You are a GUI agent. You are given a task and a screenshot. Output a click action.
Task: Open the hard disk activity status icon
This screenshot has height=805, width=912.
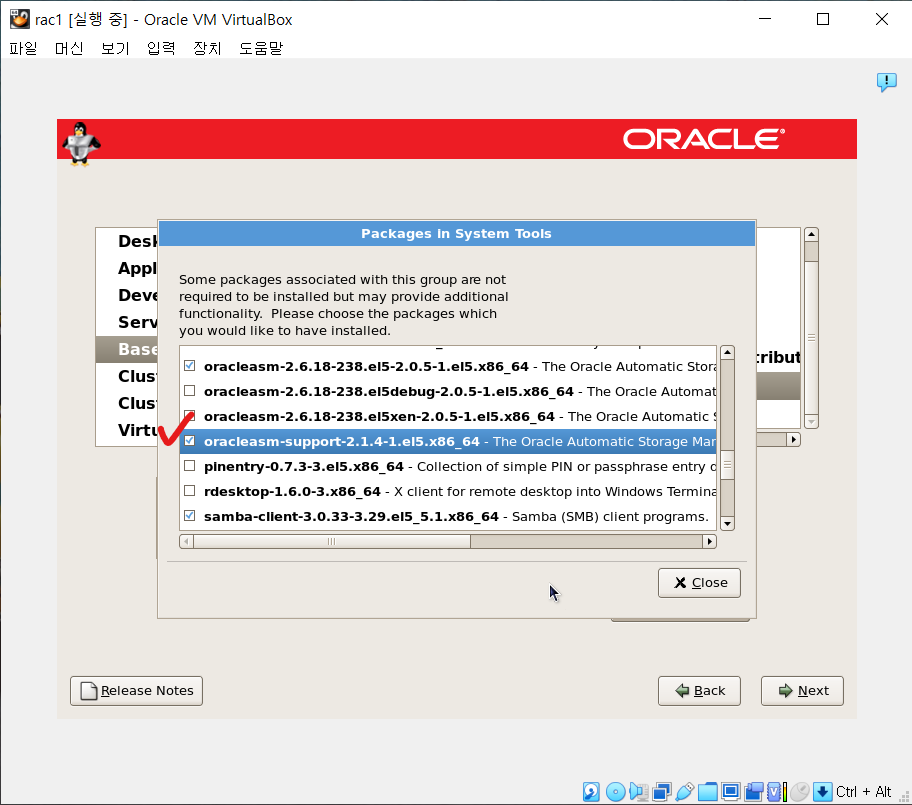click(x=591, y=792)
